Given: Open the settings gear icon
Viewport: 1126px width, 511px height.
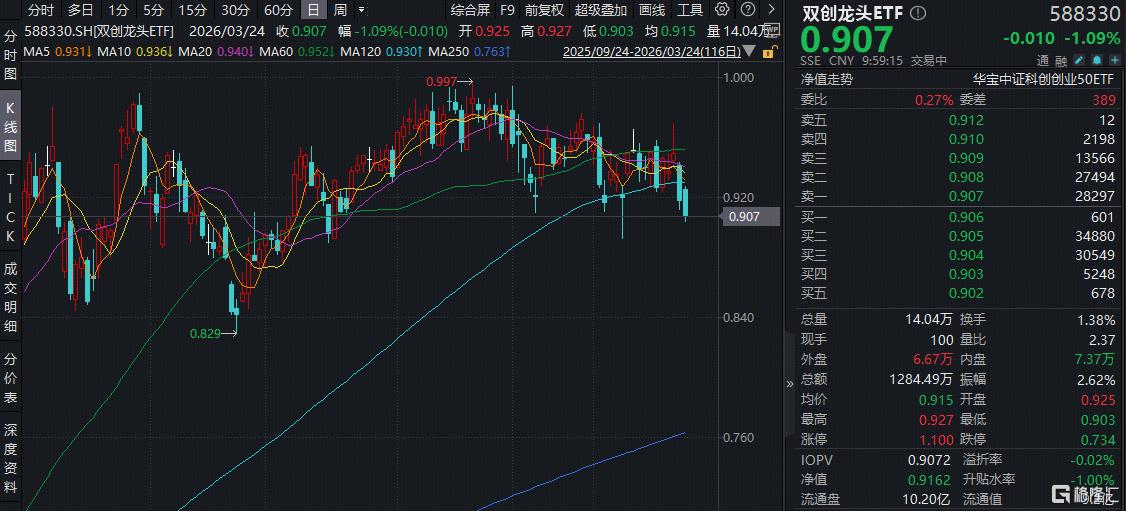Looking at the screenshot, I should (722, 10).
